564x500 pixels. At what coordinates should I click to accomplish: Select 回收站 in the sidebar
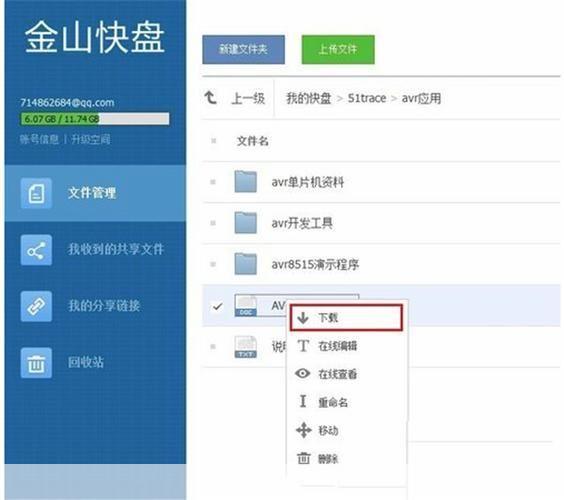[x=95, y=363]
